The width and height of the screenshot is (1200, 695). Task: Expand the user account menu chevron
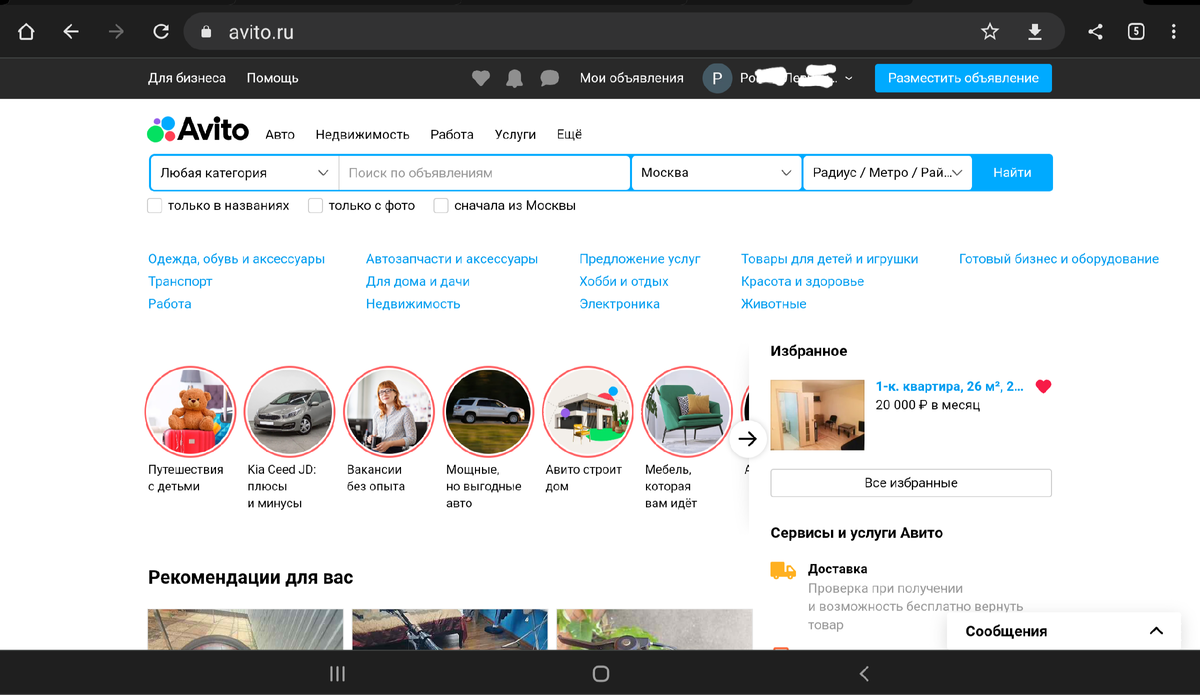pos(849,78)
